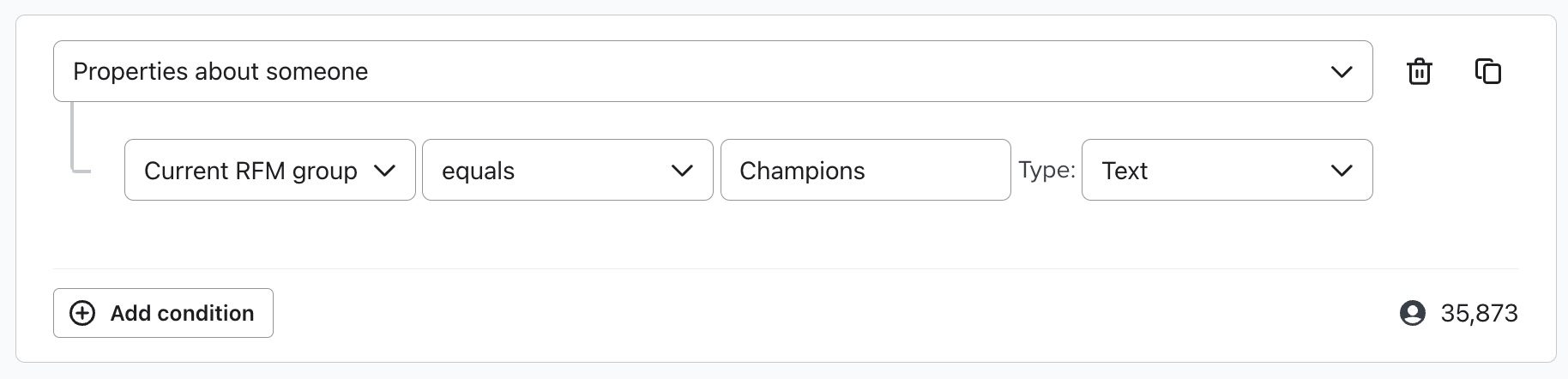Expand the chevron next to Current RFM group
Viewport: 1568px width, 379px height.
[385, 171]
